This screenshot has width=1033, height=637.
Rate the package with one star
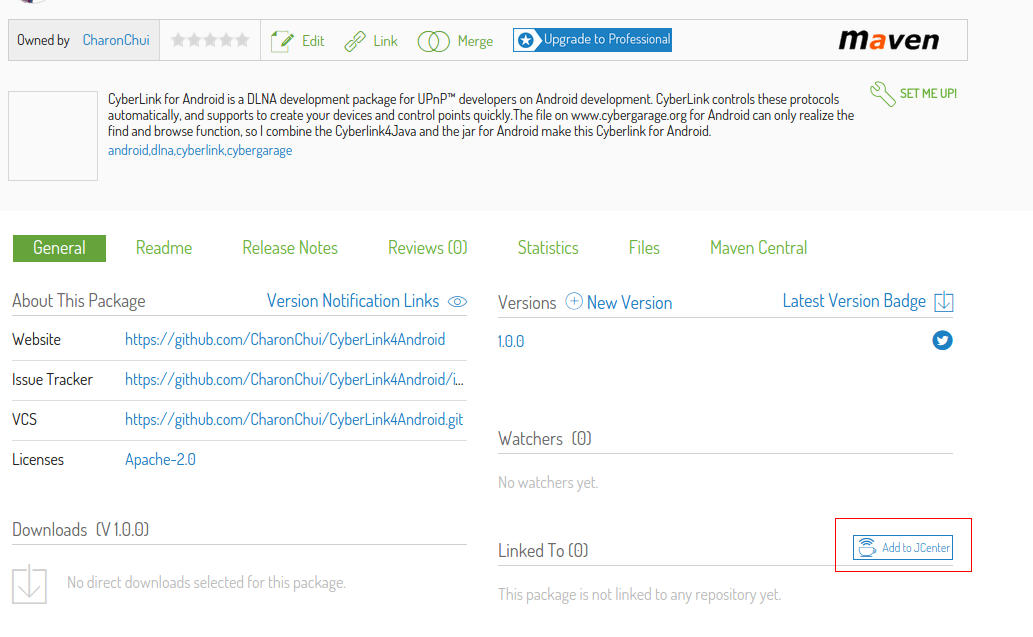(178, 40)
